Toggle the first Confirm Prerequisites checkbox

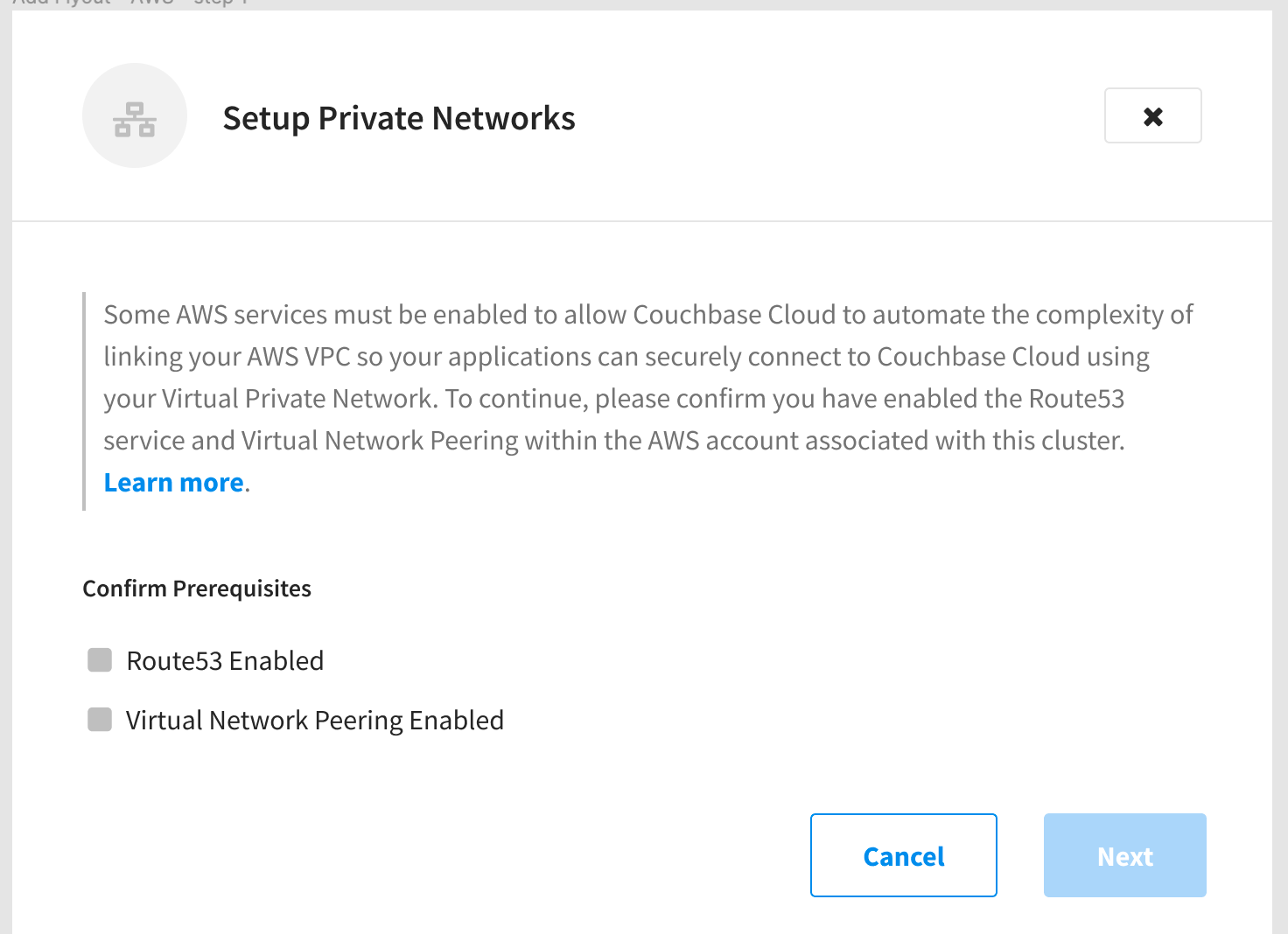tap(98, 660)
